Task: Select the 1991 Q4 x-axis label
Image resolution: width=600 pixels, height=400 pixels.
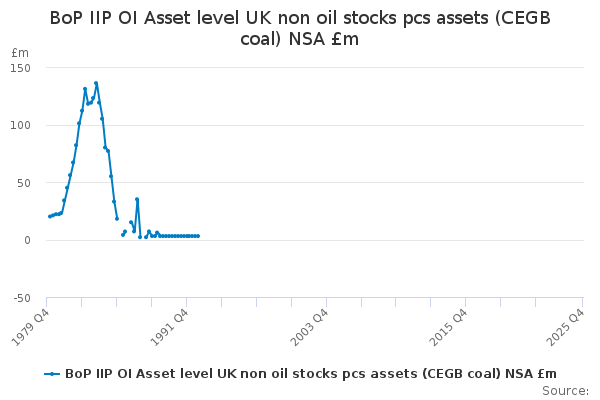Action: pos(170,325)
